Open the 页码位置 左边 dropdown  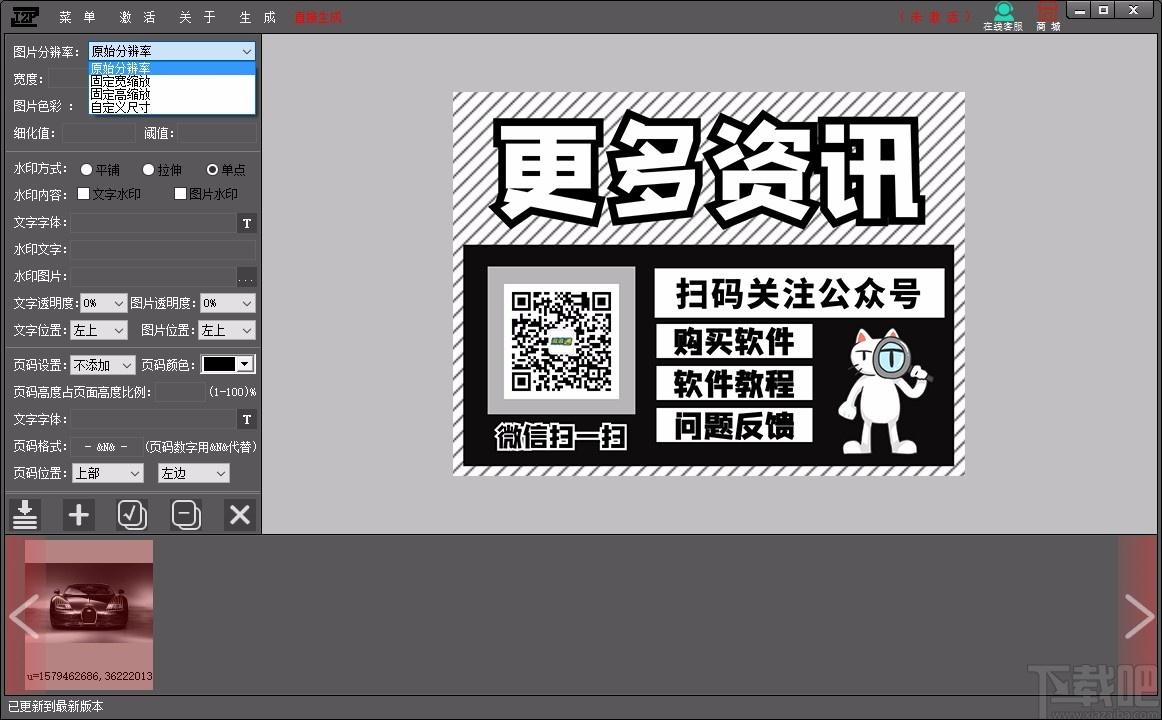point(193,473)
